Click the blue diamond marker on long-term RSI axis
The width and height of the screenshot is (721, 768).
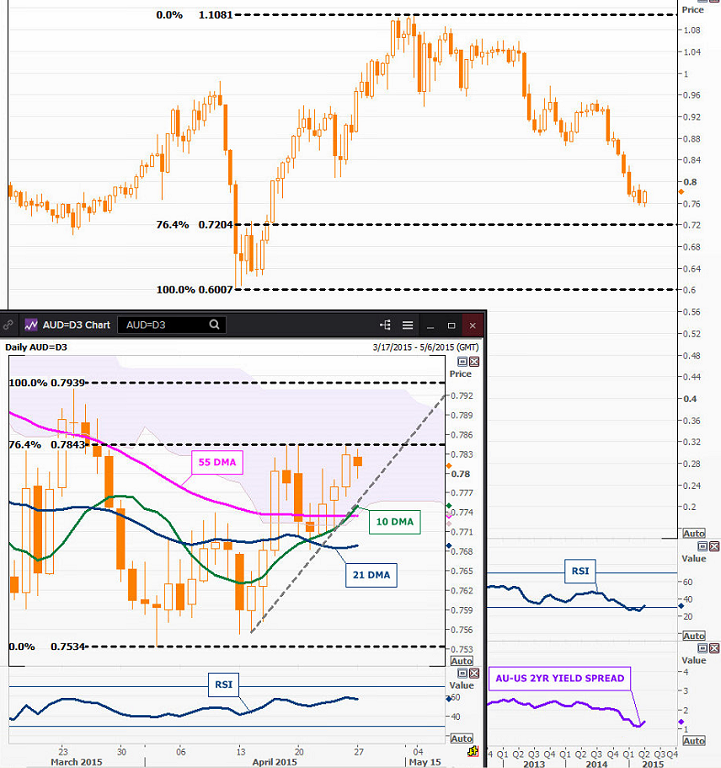coord(681,606)
